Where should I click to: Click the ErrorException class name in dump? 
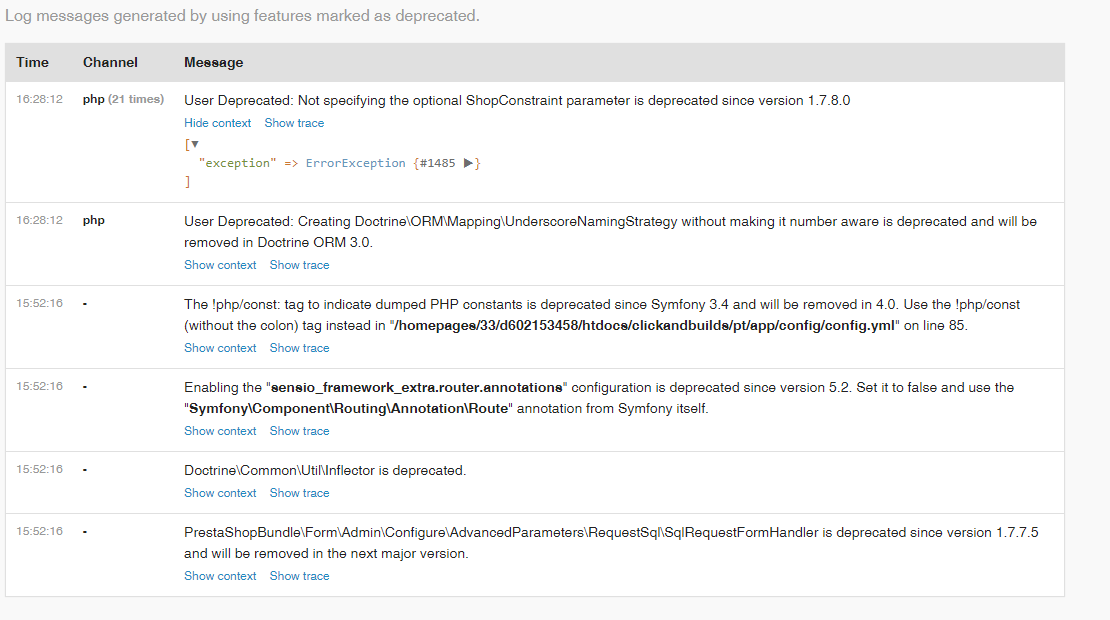point(355,163)
